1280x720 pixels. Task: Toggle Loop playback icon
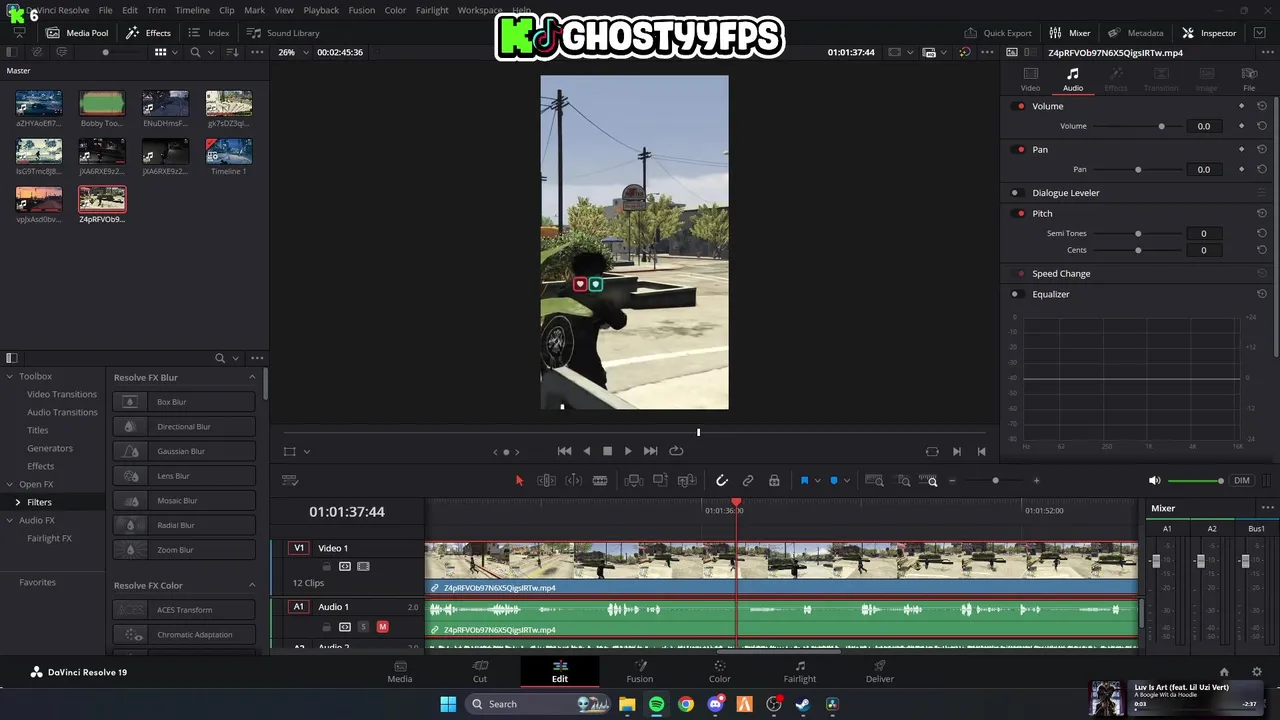(676, 451)
